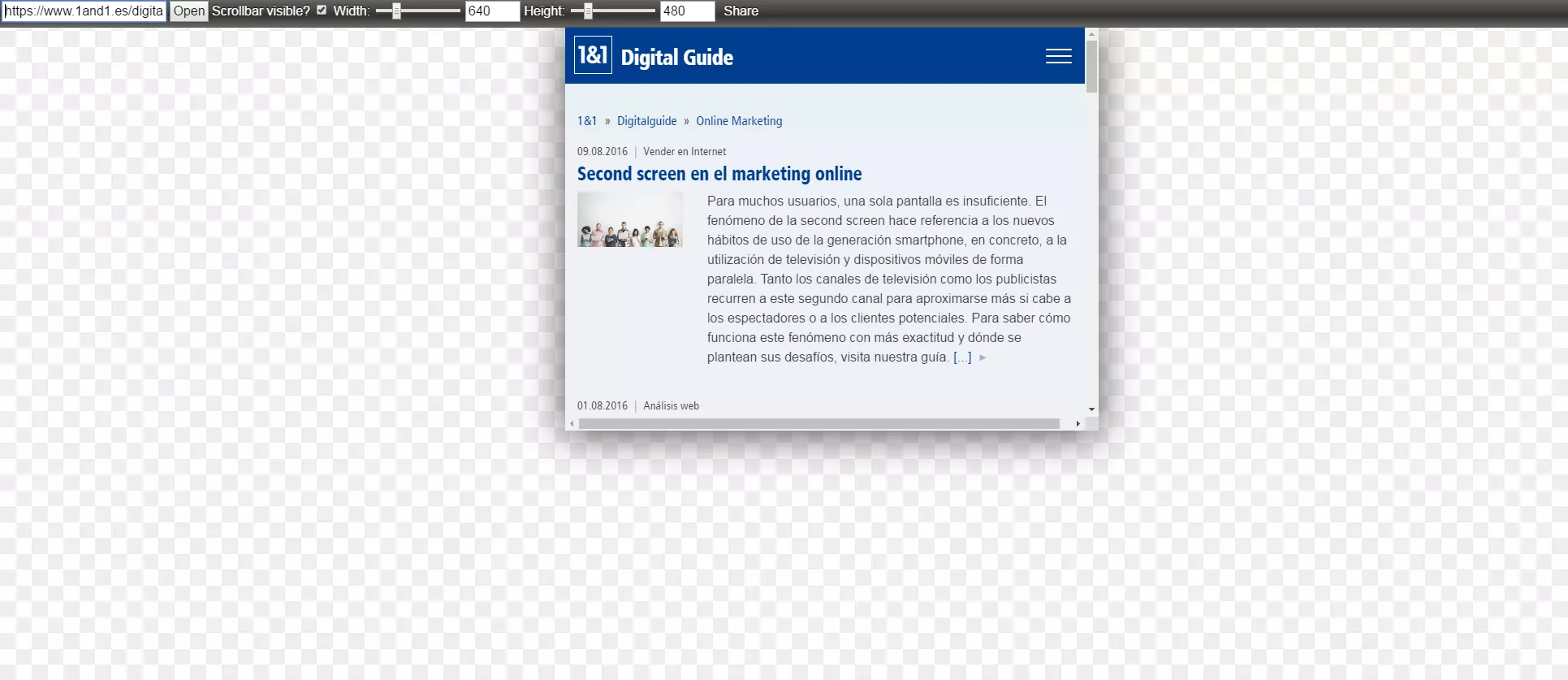Click the 1&1 logo
The image size is (1568, 680).
coord(593,55)
